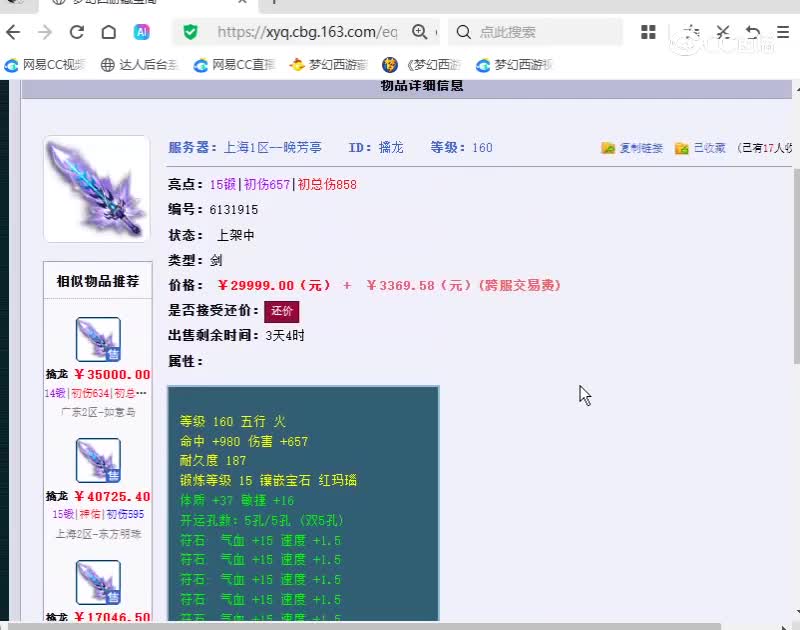Open the 达人后台 bookmark

coord(140,65)
